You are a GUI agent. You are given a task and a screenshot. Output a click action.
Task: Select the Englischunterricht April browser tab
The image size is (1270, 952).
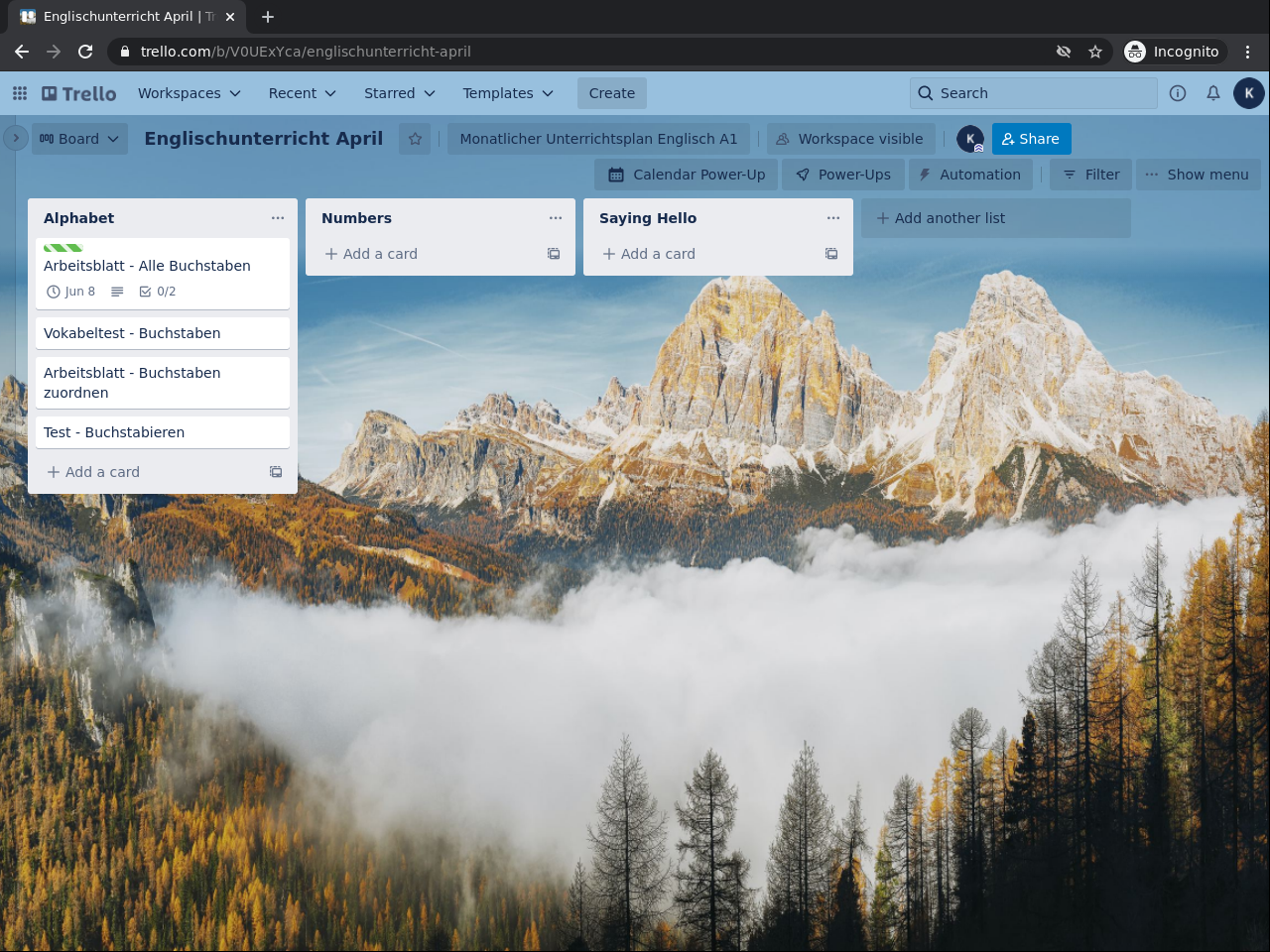point(129,17)
